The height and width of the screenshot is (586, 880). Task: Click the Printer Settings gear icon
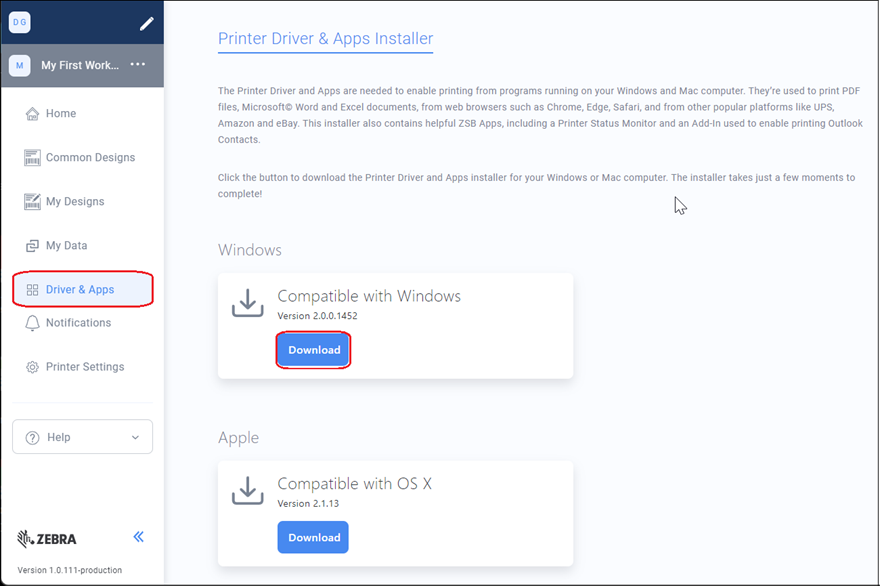pos(32,367)
